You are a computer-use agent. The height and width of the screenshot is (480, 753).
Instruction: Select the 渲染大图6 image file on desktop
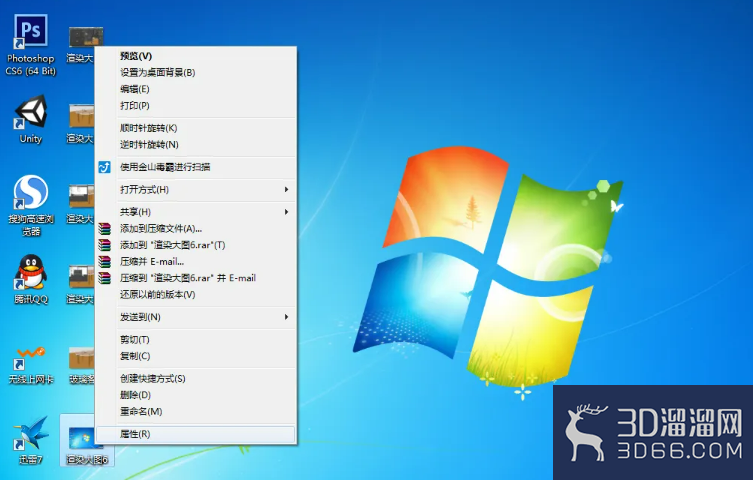pyautogui.click(x=86, y=441)
